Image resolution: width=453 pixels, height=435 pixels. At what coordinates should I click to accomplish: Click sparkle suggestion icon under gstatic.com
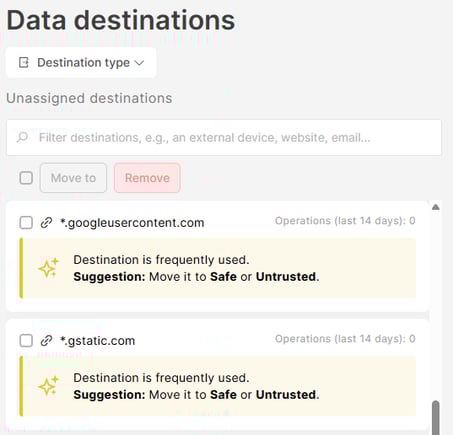(x=48, y=386)
